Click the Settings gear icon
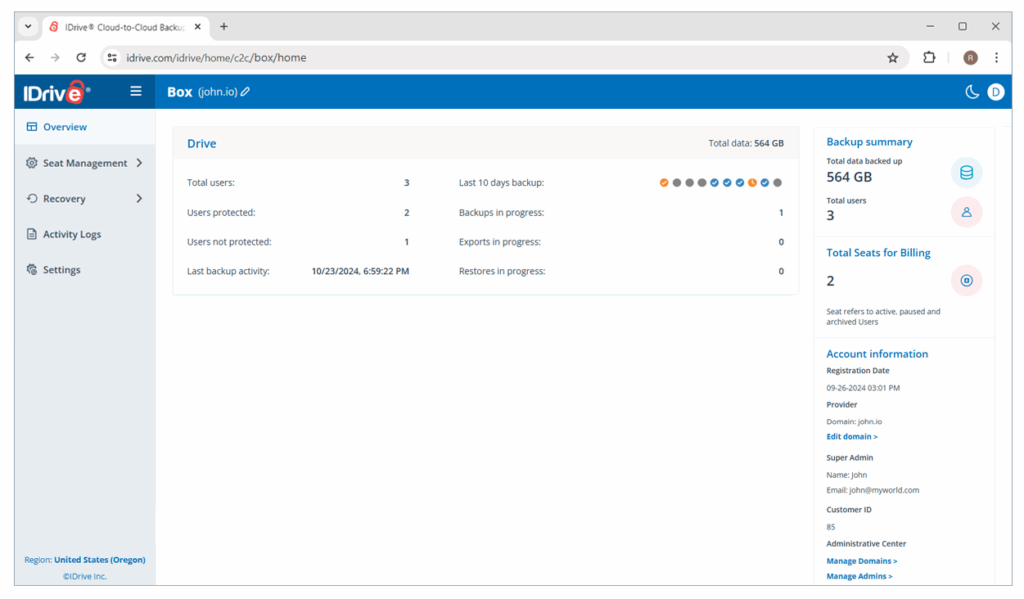Image resolution: width=1024 pixels, height=599 pixels. [31, 269]
